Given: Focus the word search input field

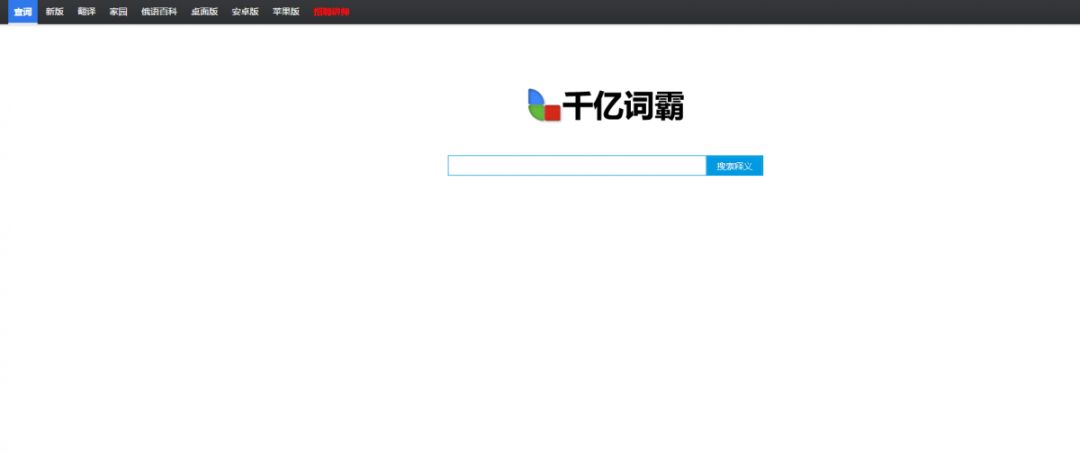Looking at the screenshot, I should click(x=577, y=165).
